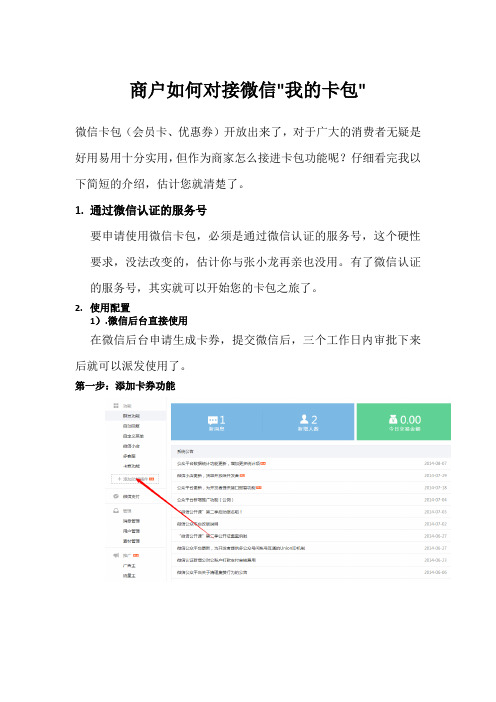Open 素材管理 in the sidebar
The height and width of the screenshot is (702, 496).
(x=131, y=541)
